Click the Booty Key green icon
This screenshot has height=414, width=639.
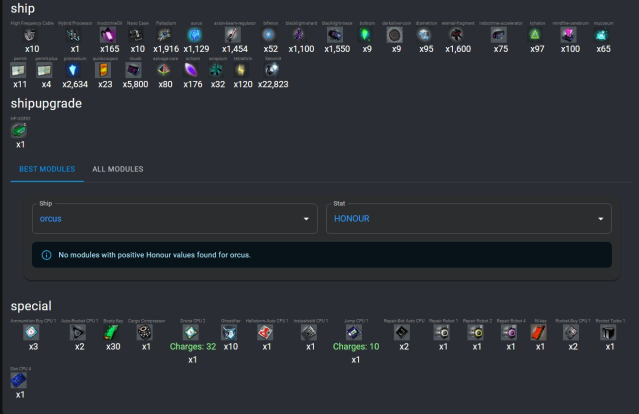point(112,333)
